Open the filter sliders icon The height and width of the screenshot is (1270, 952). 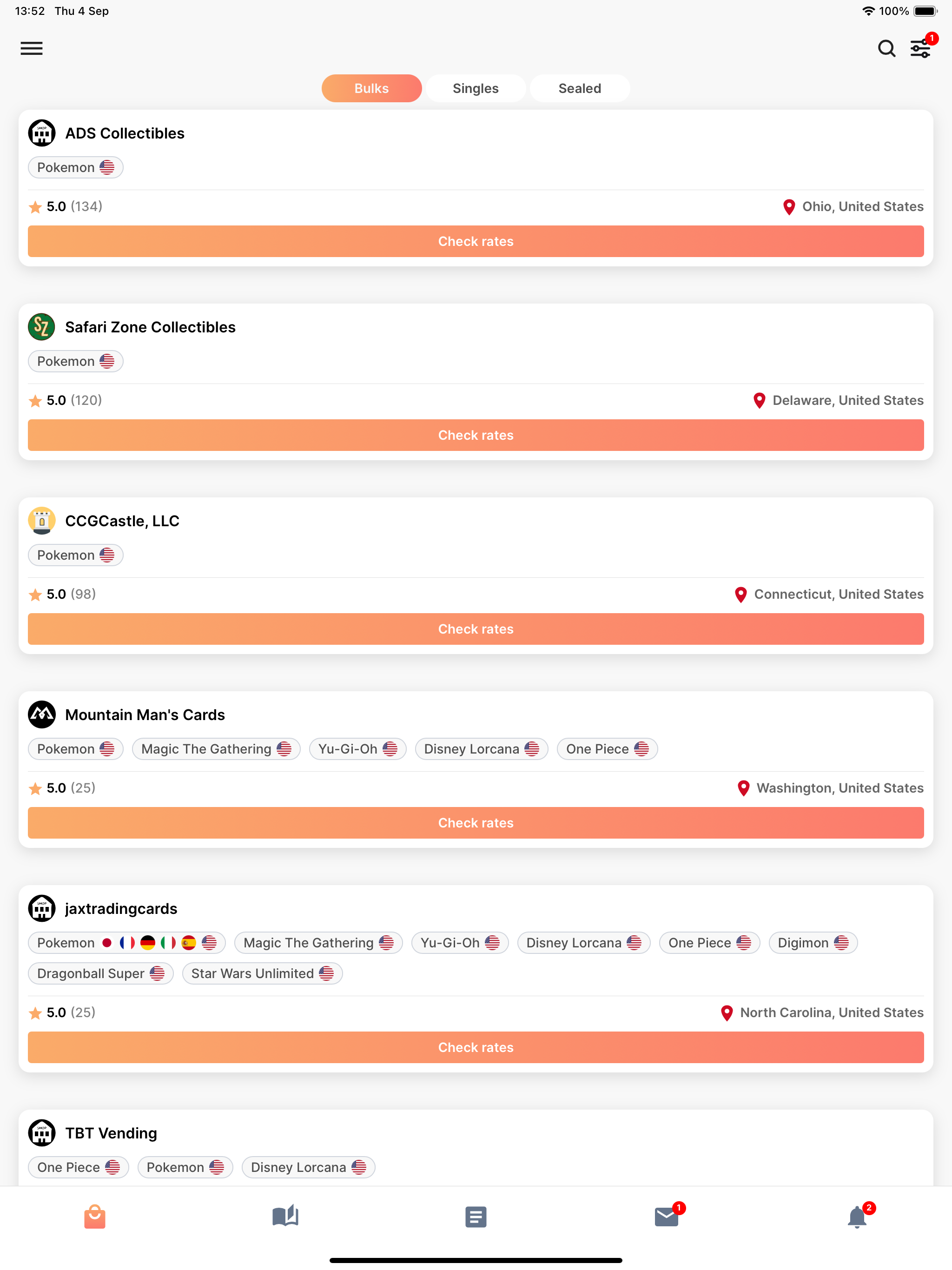click(x=920, y=49)
